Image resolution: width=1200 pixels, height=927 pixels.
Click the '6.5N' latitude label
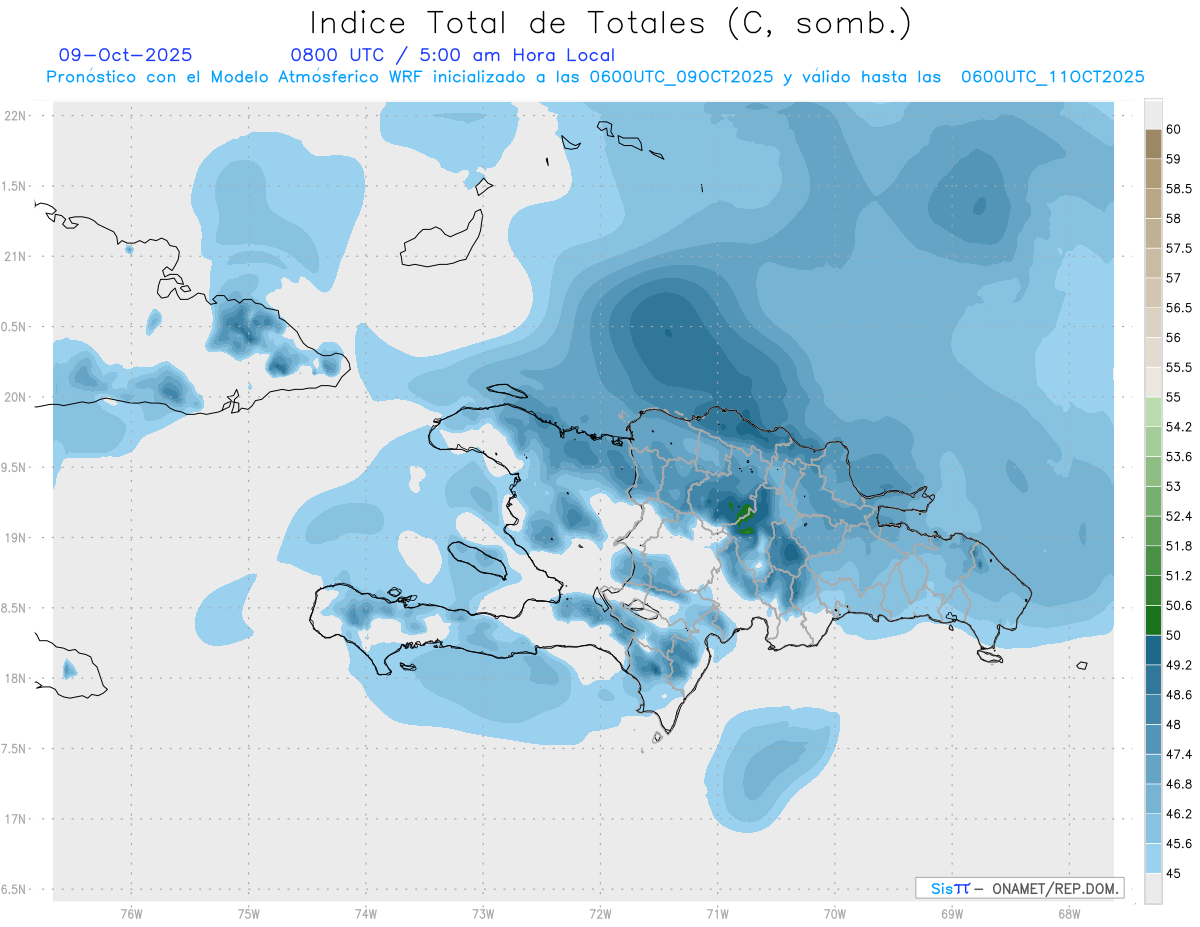click(15, 889)
